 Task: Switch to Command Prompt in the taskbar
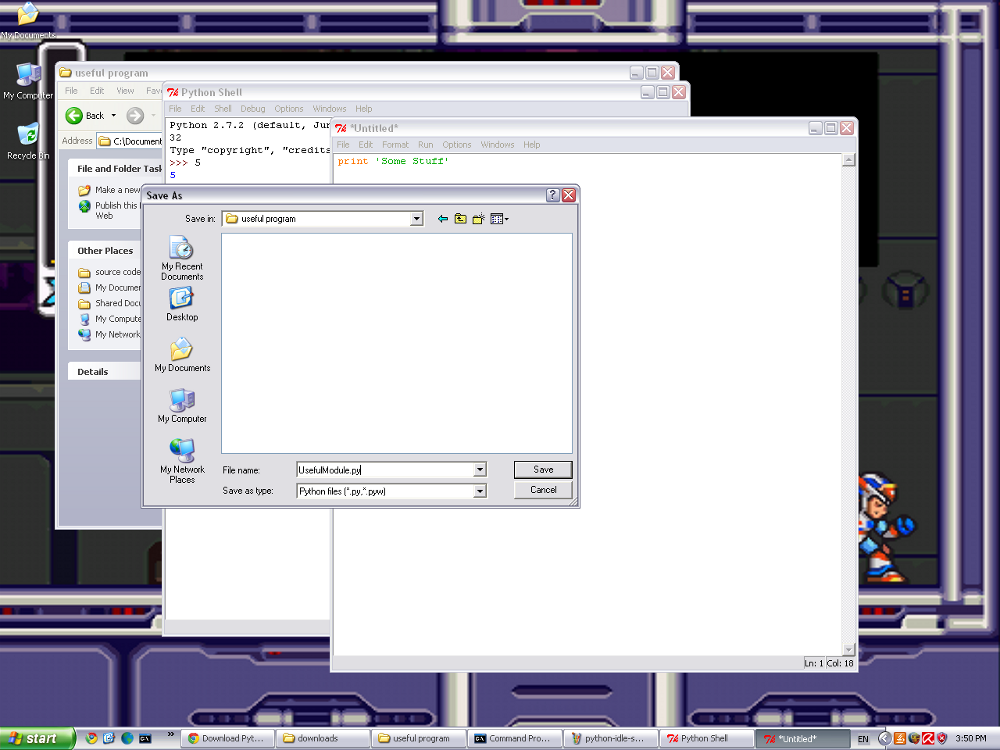point(512,739)
